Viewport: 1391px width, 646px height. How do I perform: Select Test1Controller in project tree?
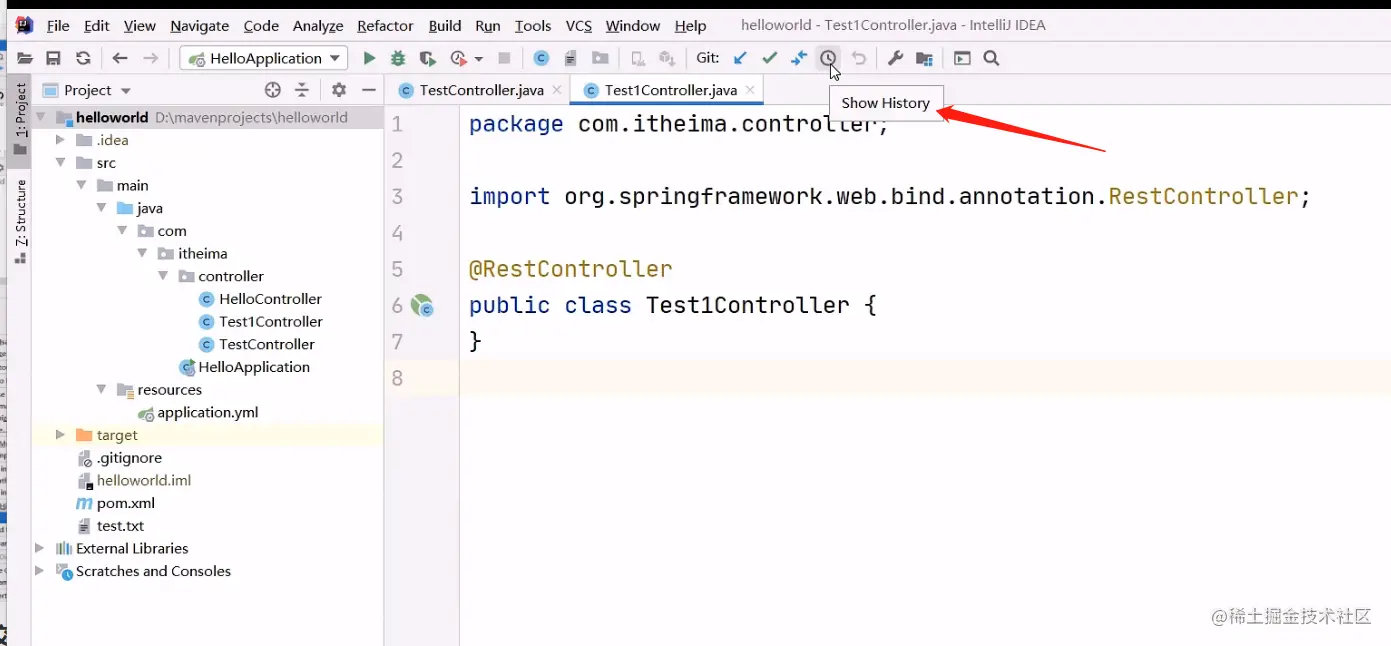coord(261,321)
